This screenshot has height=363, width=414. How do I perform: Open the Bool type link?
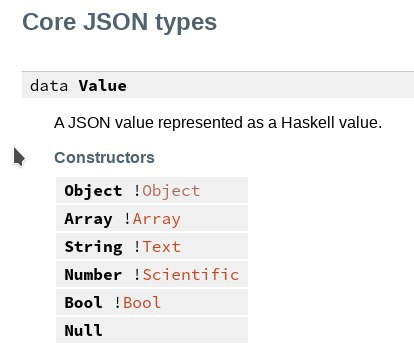pyautogui.click(x=142, y=303)
